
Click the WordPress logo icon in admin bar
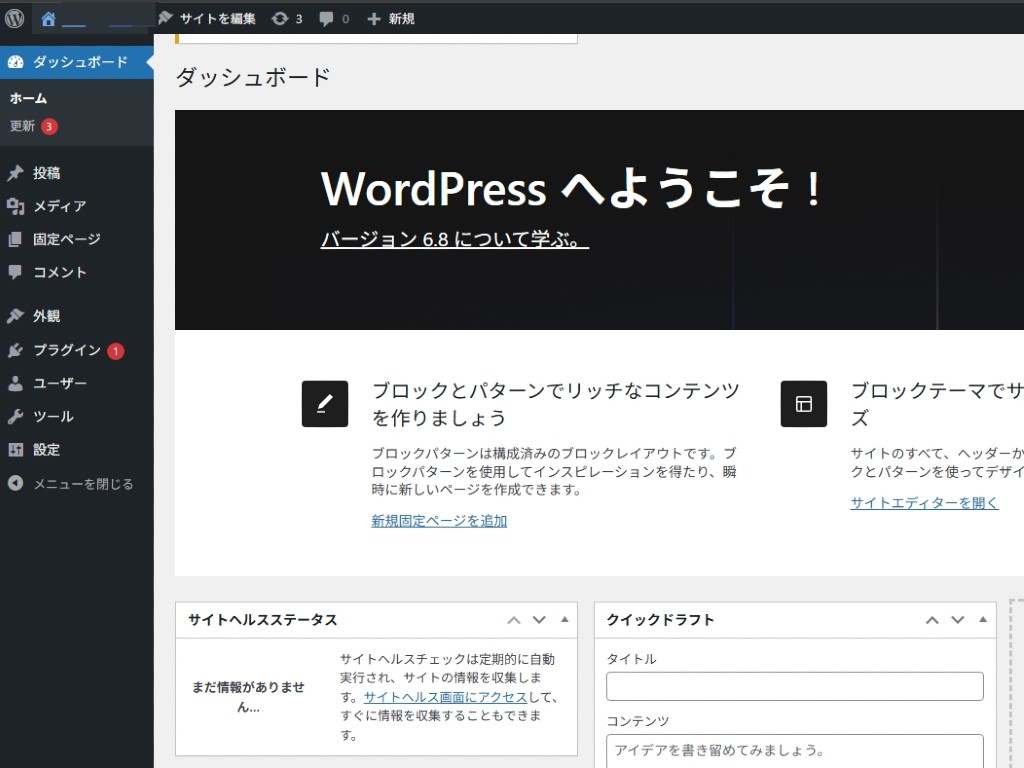[14, 18]
